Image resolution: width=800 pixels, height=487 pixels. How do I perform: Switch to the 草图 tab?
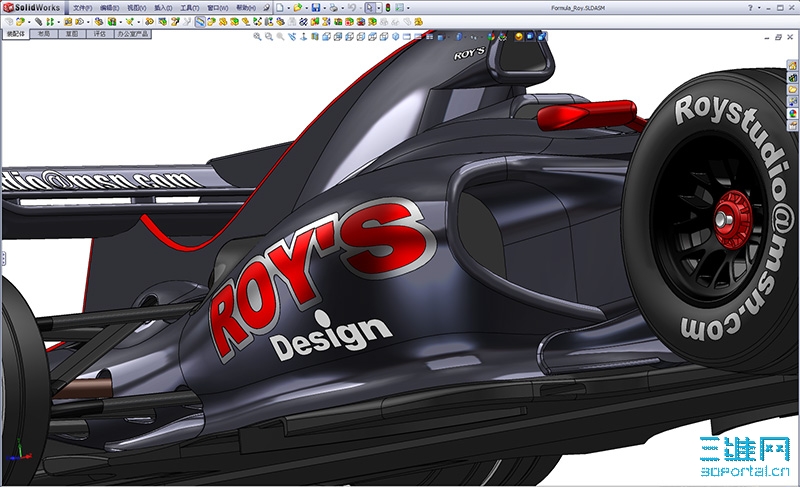72,34
